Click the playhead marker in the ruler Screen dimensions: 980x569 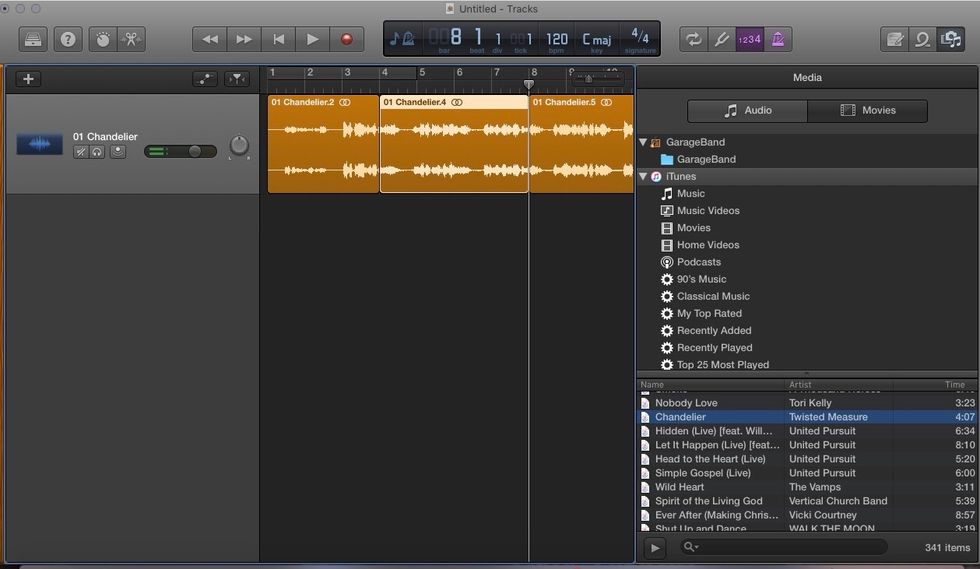pos(529,84)
